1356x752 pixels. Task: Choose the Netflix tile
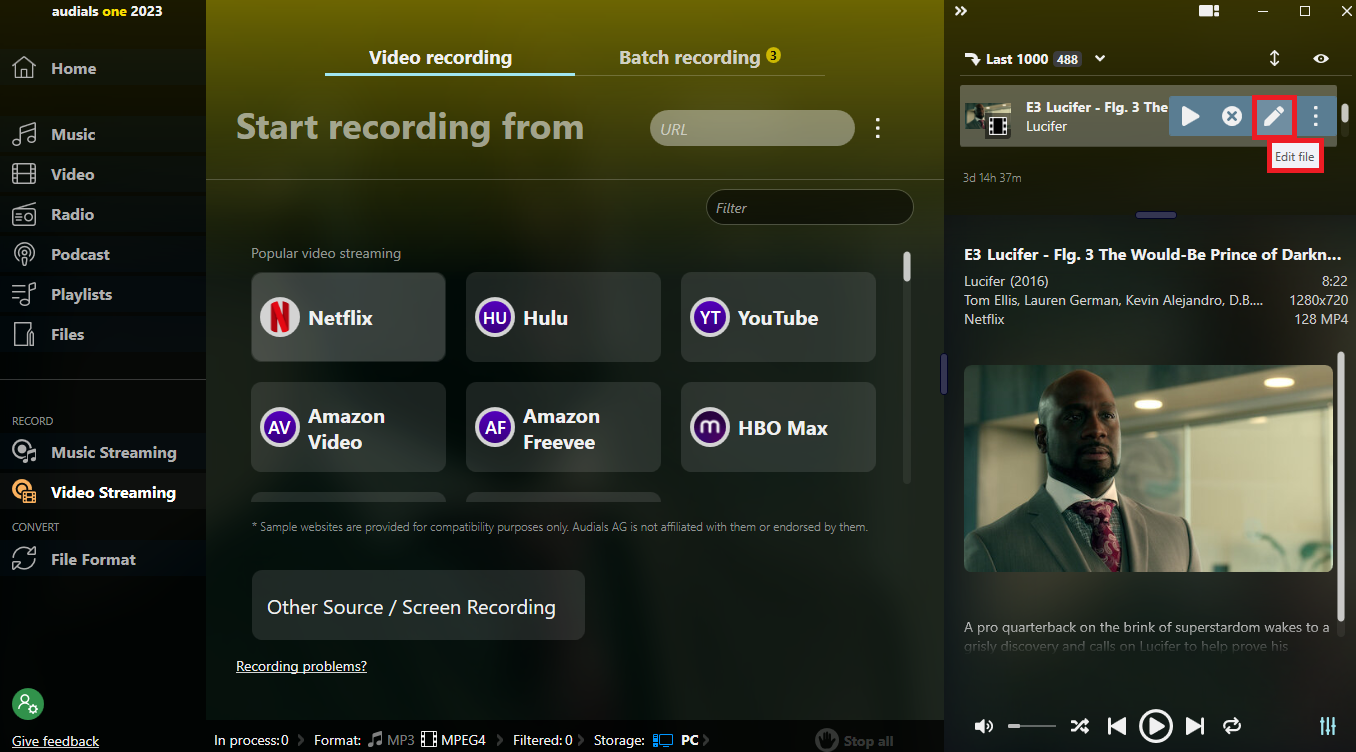(x=348, y=317)
